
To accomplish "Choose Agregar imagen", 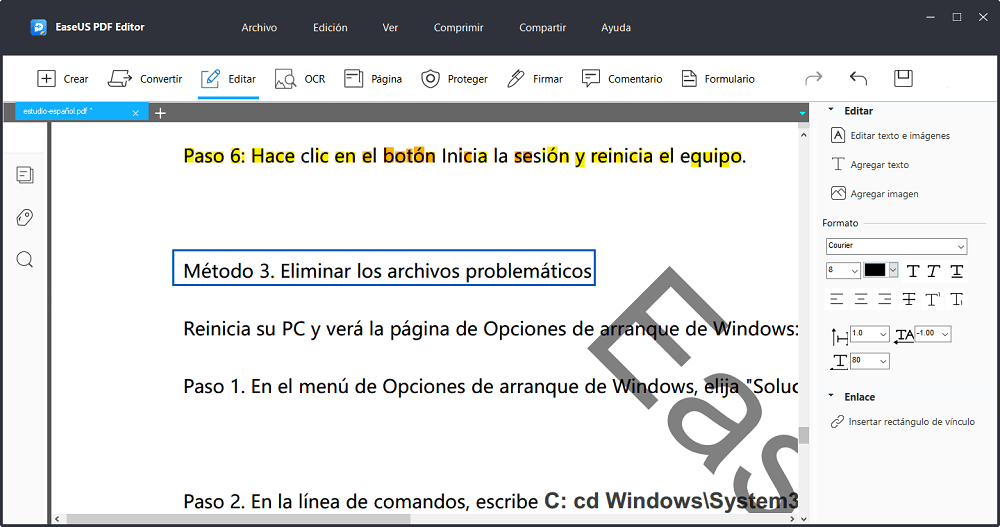I will [x=875, y=193].
